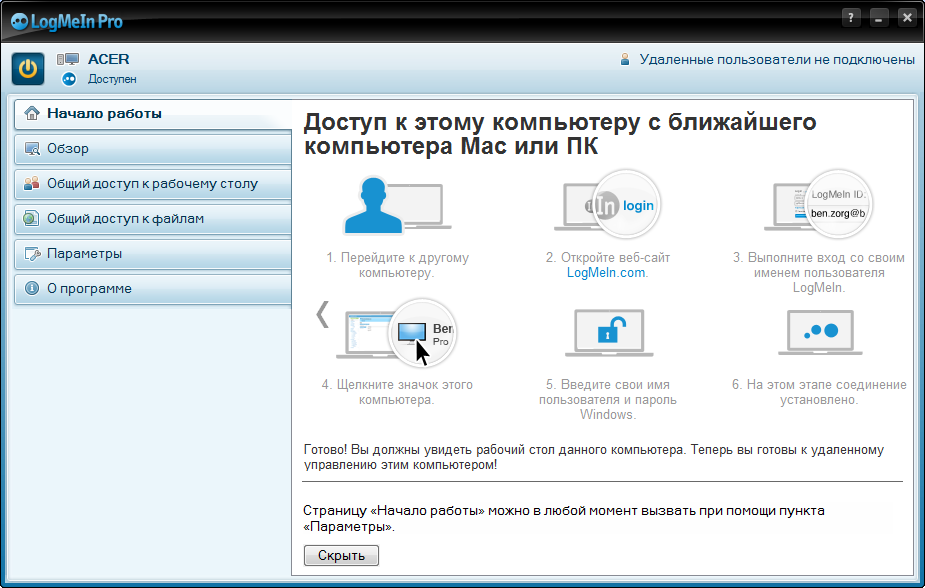
Task: Click the two-people desktop sharing icon
Action: point(31,183)
